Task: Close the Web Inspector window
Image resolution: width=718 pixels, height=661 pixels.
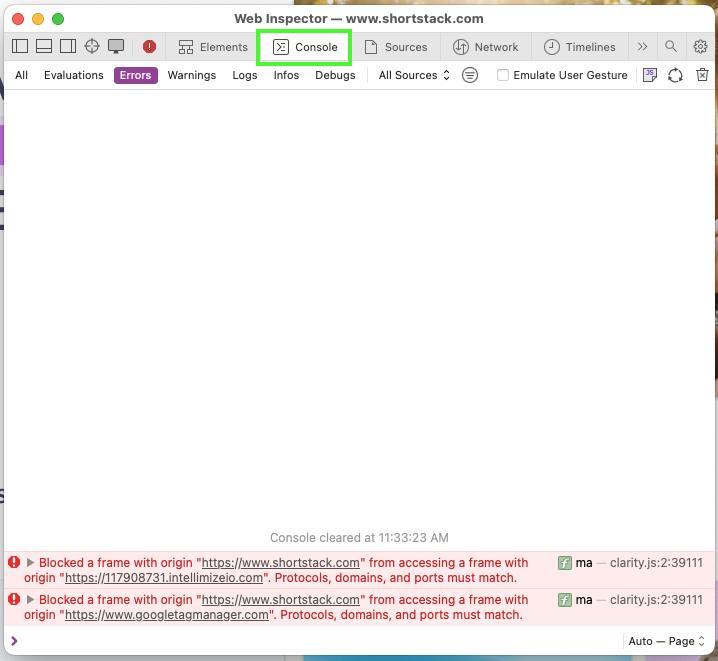Action: [18, 19]
